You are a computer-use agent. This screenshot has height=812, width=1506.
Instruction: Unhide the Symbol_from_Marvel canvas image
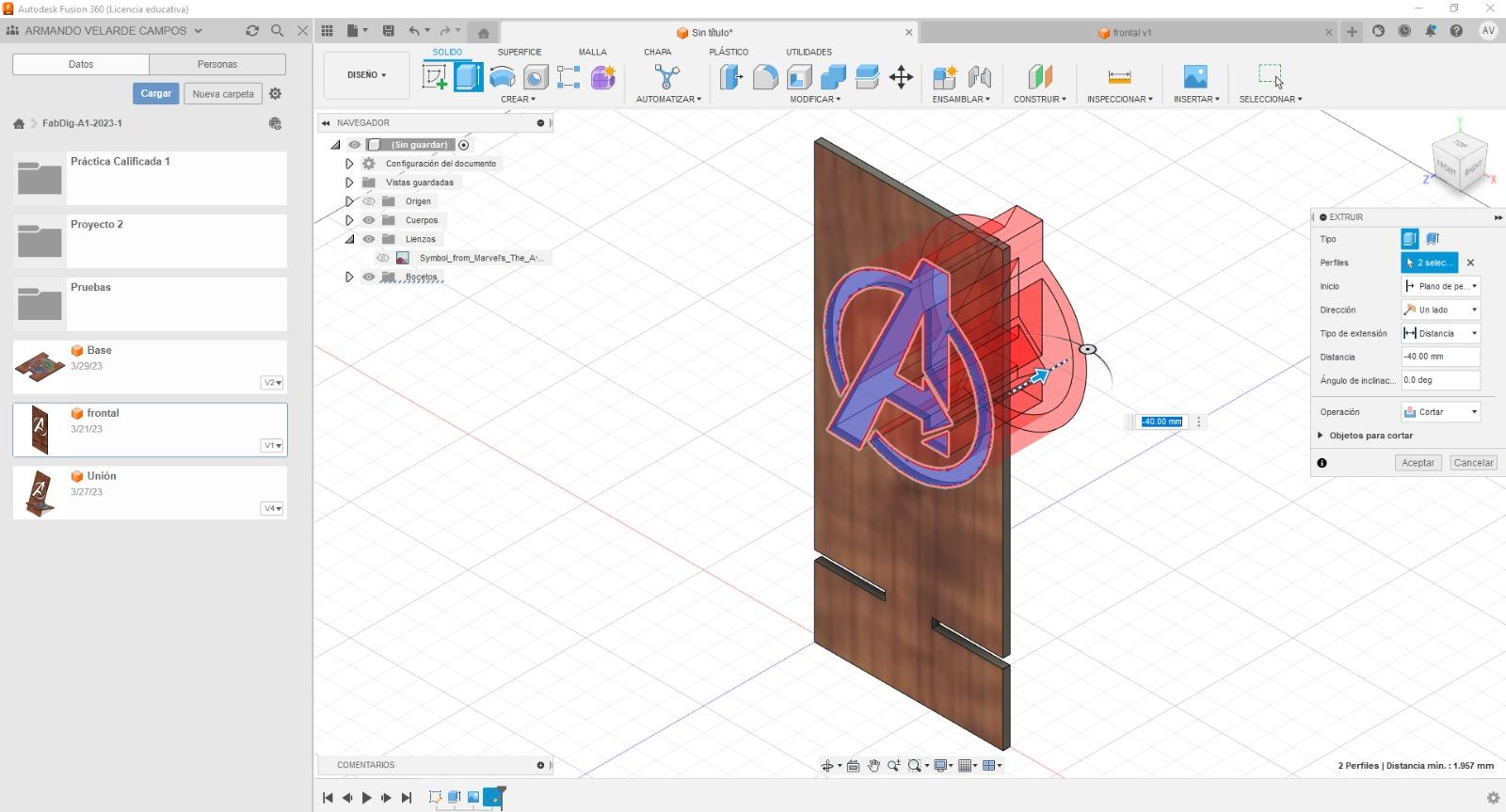383,258
